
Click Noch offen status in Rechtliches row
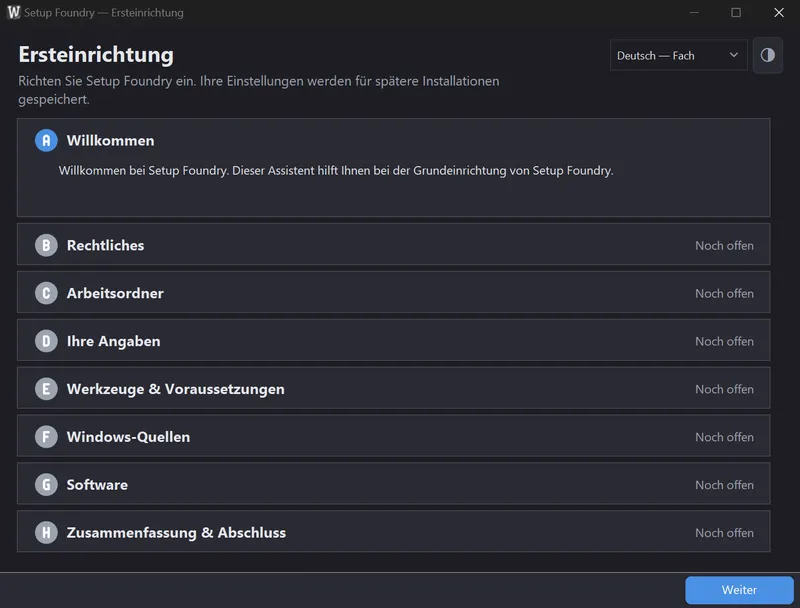click(724, 245)
